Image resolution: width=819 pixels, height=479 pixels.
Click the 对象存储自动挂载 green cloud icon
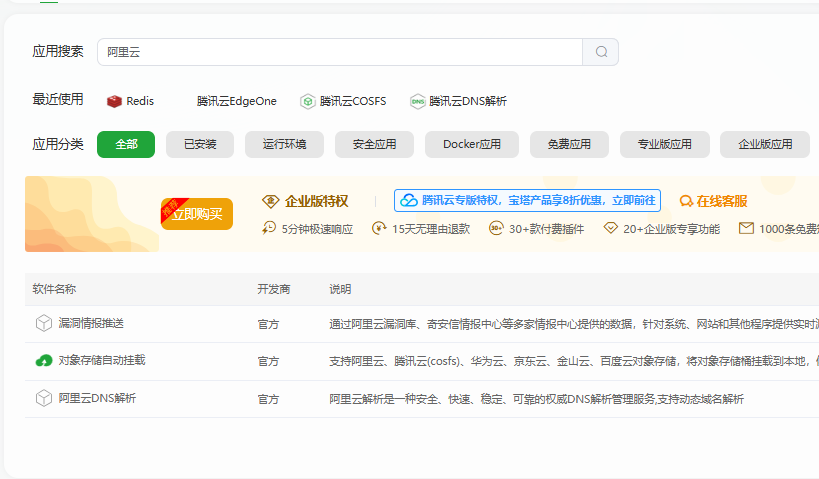pyautogui.click(x=44, y=360)
